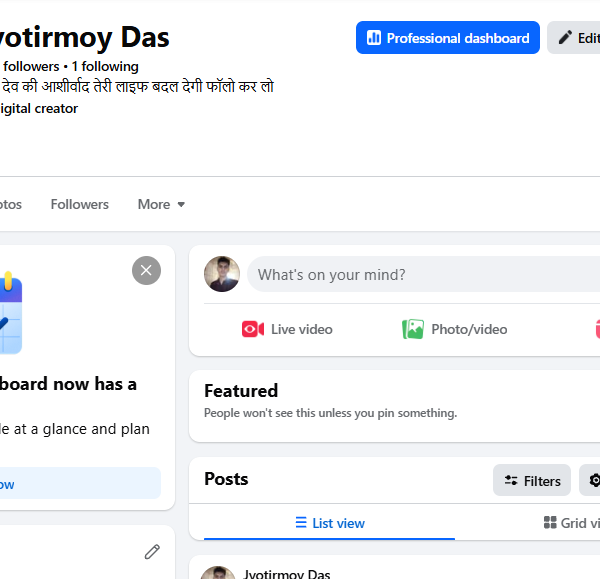Click the What's on your mind field
The width and height of the screenshot is (600, 579).
pos(423,274)
